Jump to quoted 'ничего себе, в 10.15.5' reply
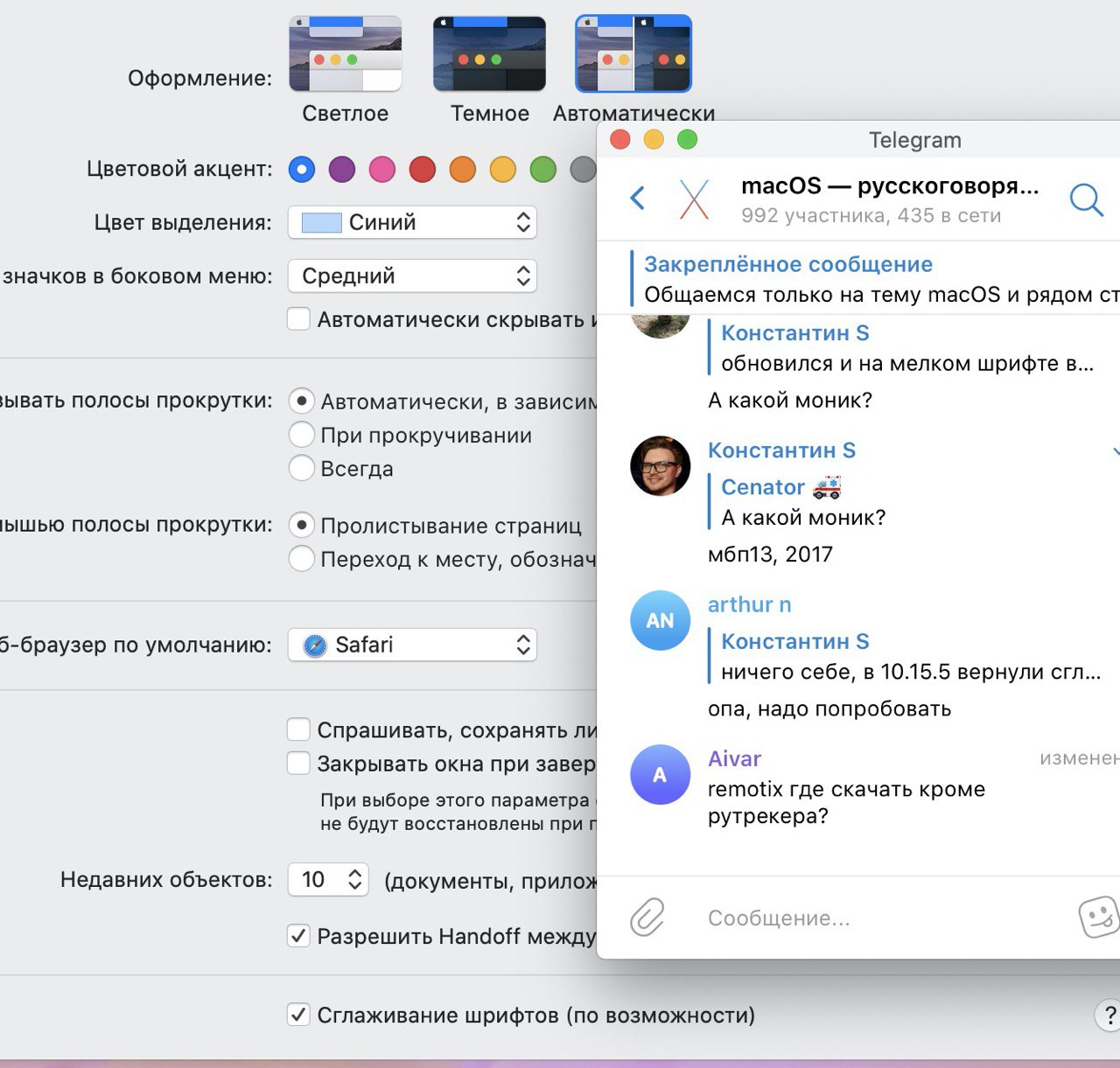 pos(905,656)
